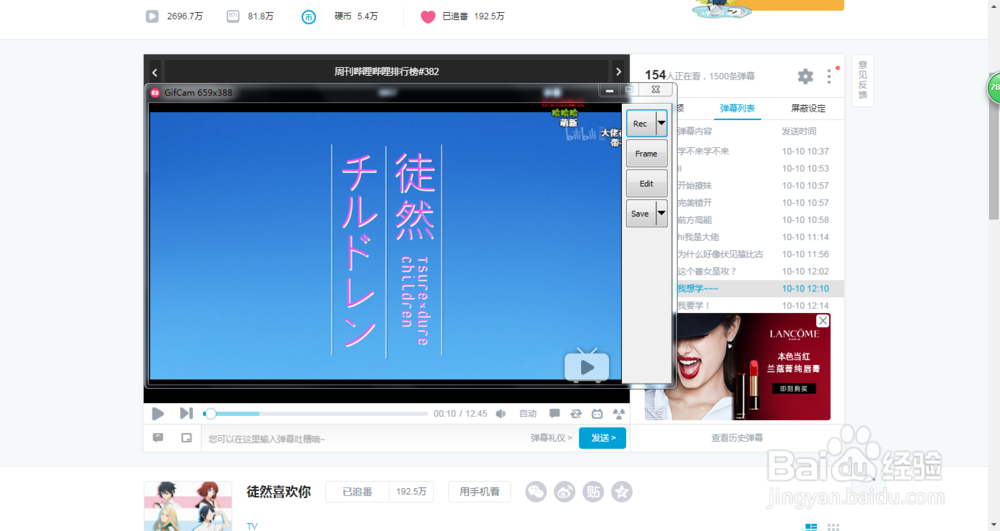Viewport: 1000px width, 531px height.
Task: Click the mini-window icon beside danmaku input
Action: pos(186,438)
